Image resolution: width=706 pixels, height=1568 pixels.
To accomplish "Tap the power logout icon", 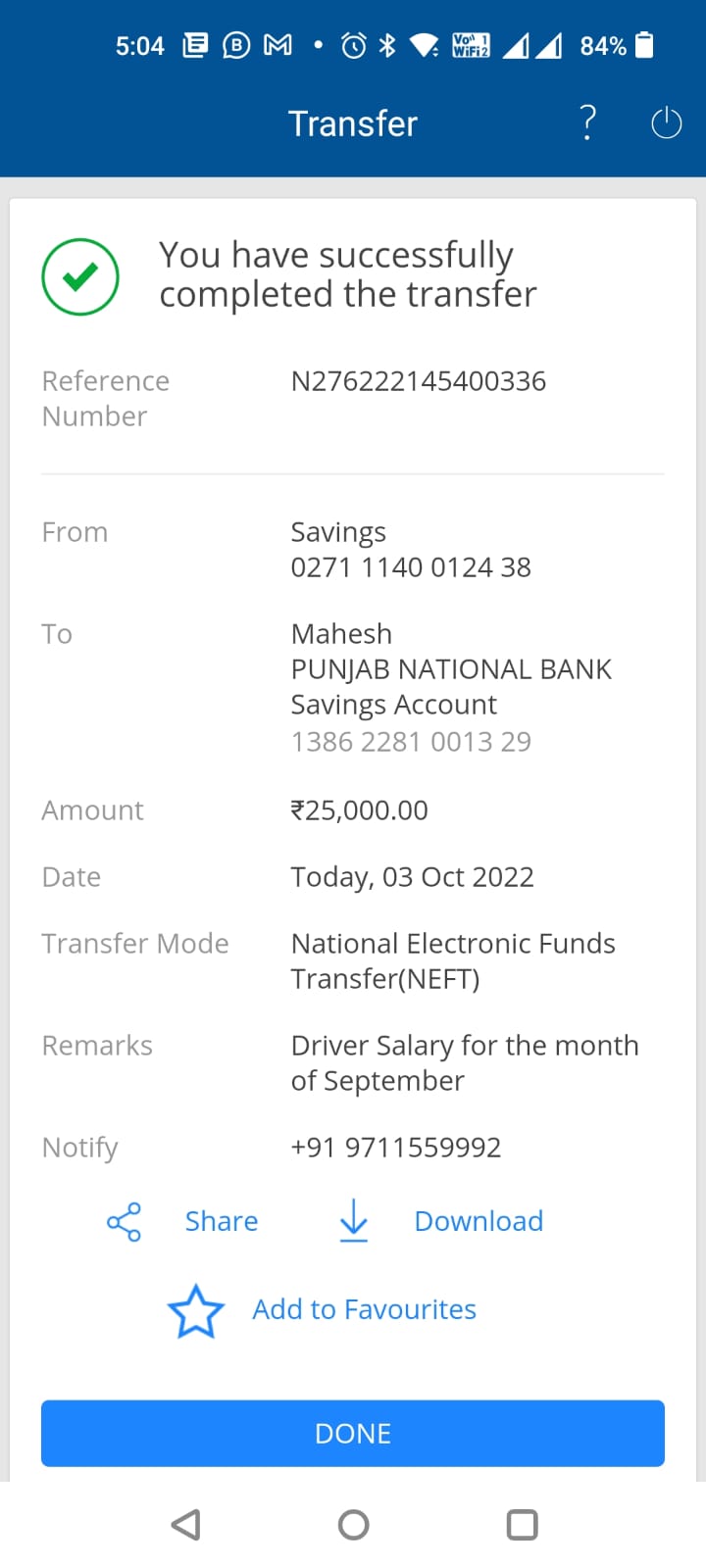I will point(666,122).
